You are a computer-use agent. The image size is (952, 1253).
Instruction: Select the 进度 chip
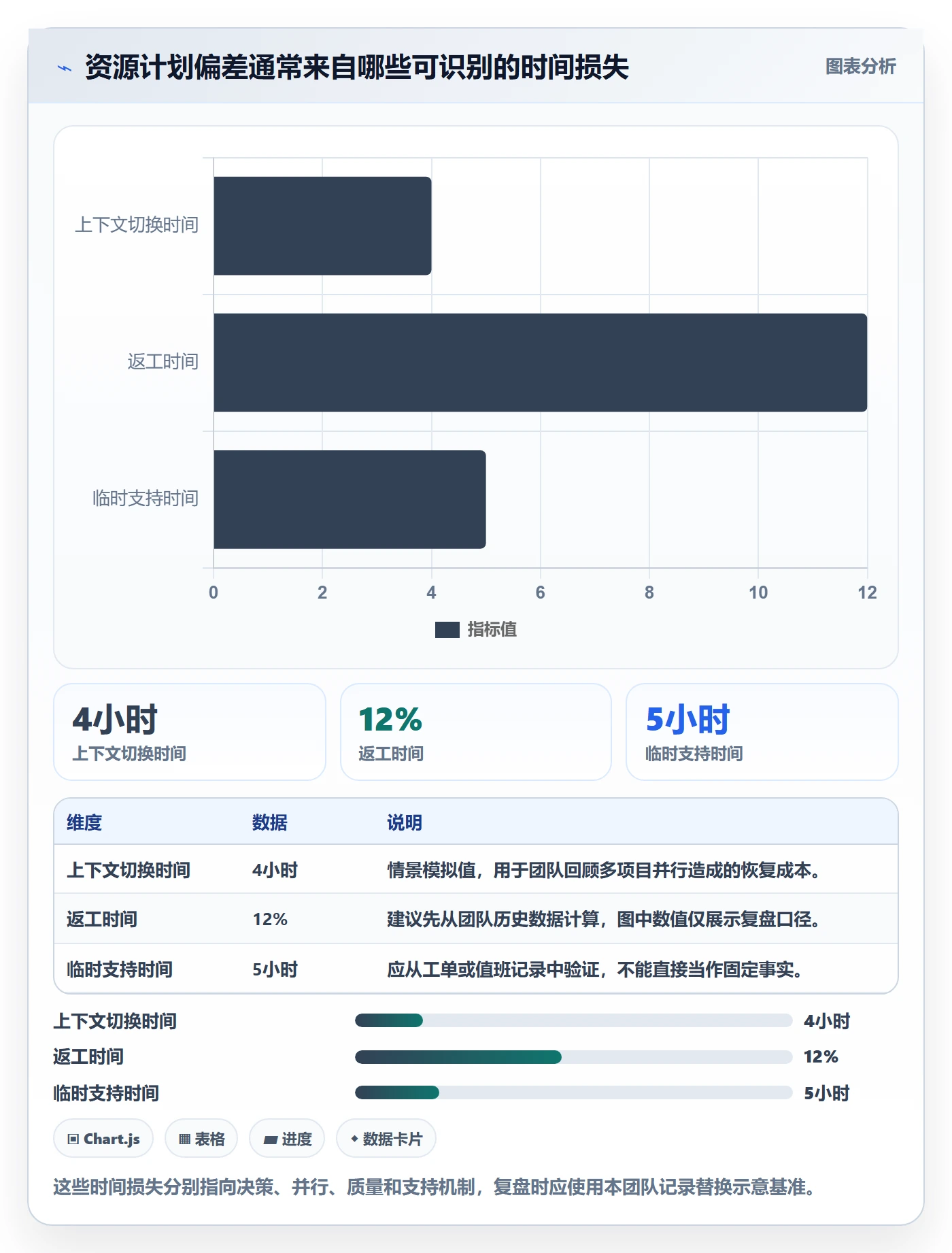tap(287, 1139)
